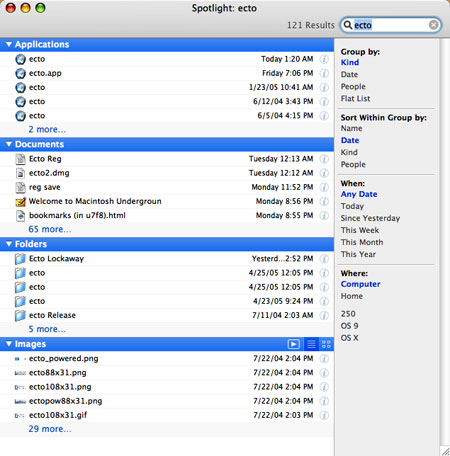This screenshot has height=456, width=450.
Task: Click the Ecto Lockaway folder icon
Action: point(20,259)
